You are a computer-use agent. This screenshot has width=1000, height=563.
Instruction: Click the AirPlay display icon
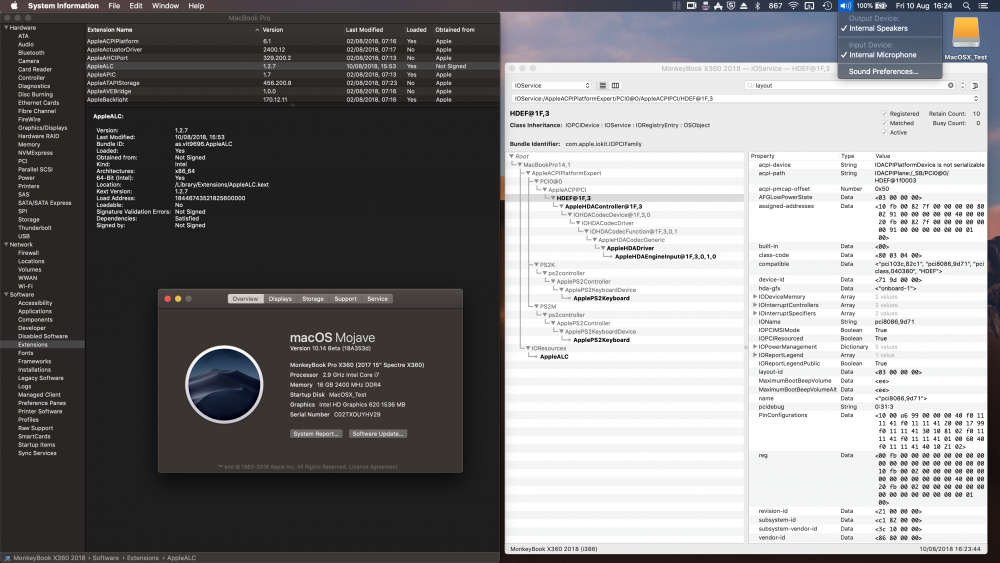(809, 6)
